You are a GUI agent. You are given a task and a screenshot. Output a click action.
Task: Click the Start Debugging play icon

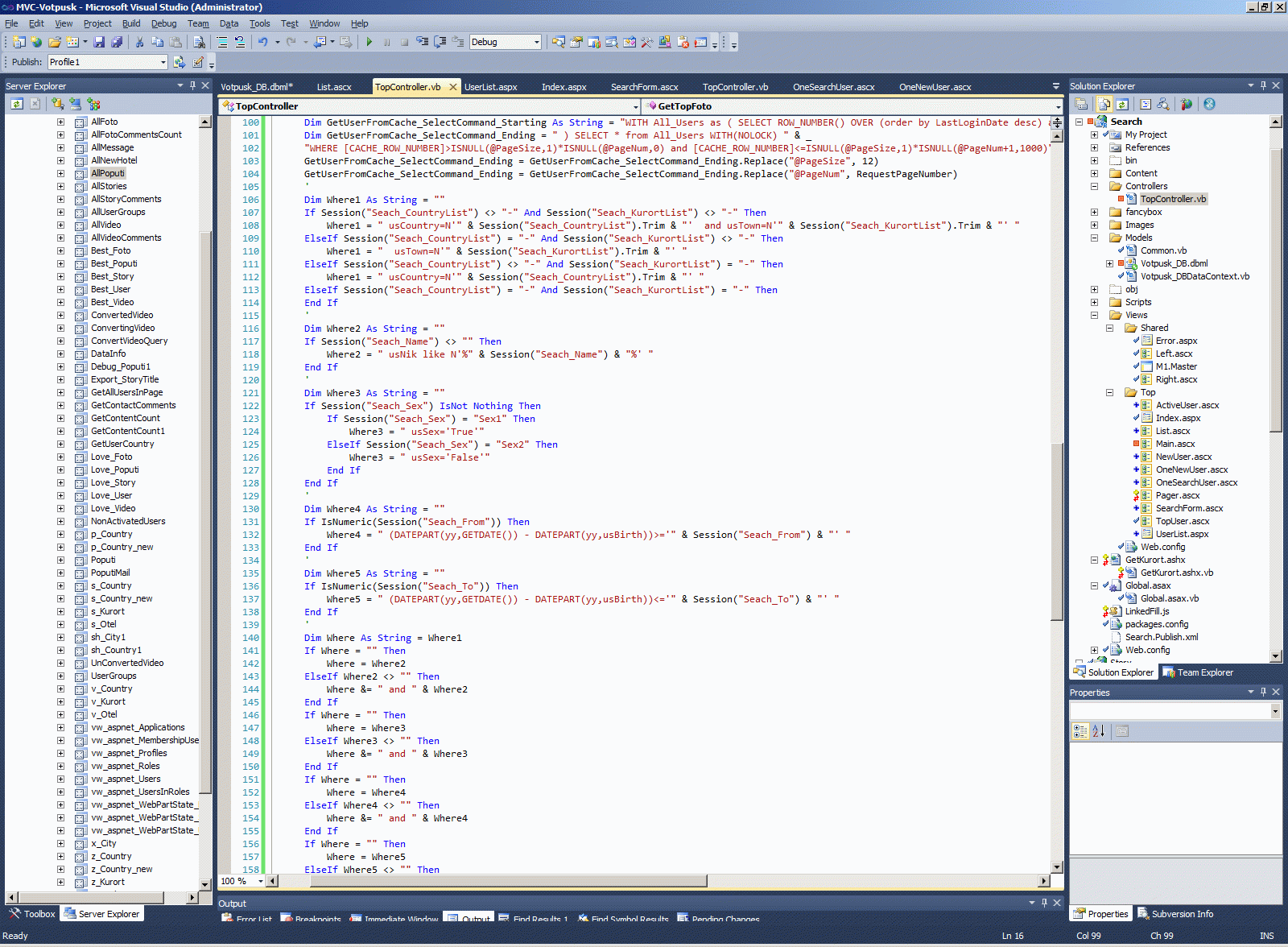[x=369, y=42]
